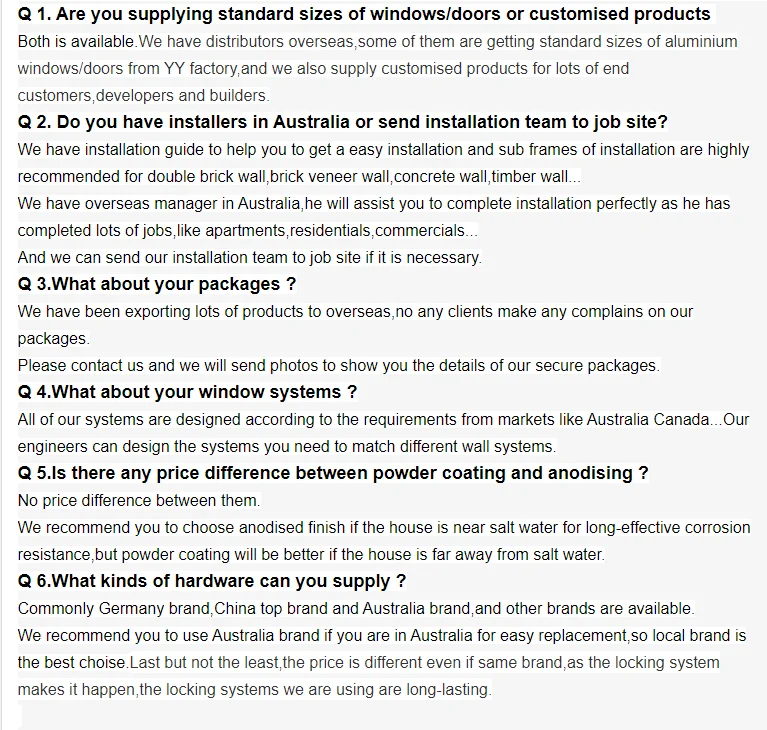Viewport: 767px width, 730px height.
Task: Click the text 'Both is available'
Action: 76,42
